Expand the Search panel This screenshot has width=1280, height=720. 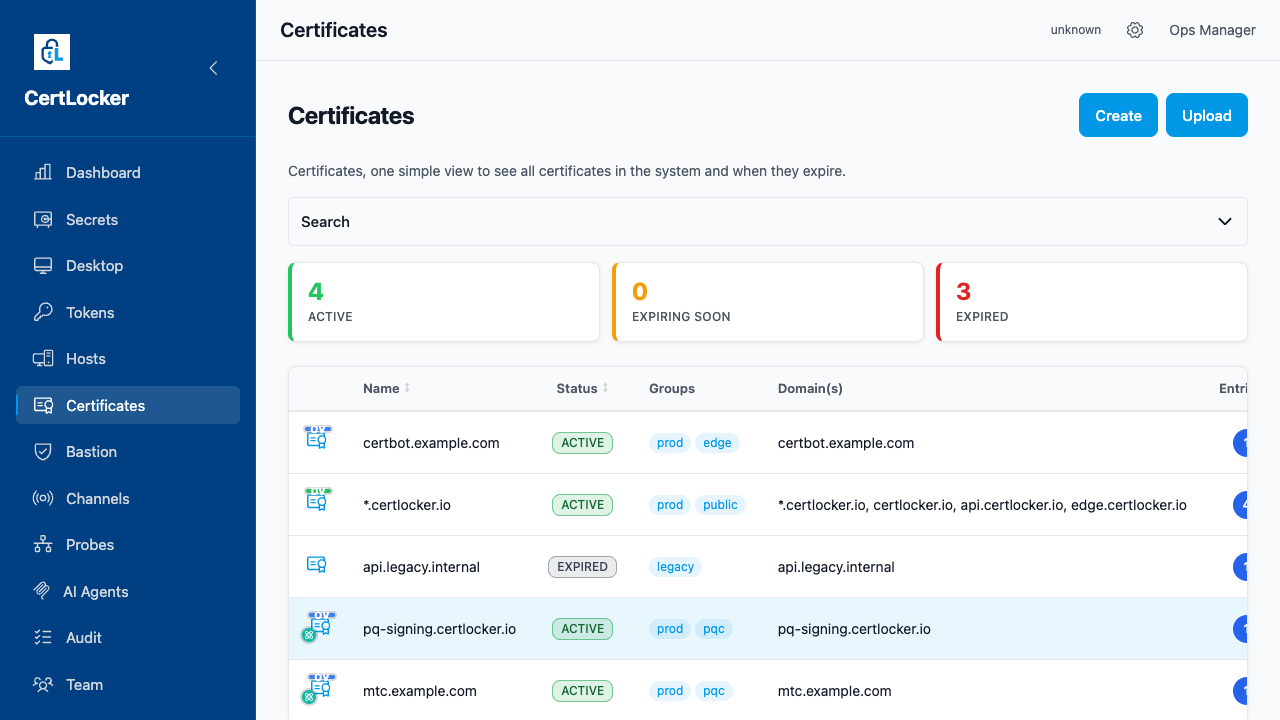(768, 222)
